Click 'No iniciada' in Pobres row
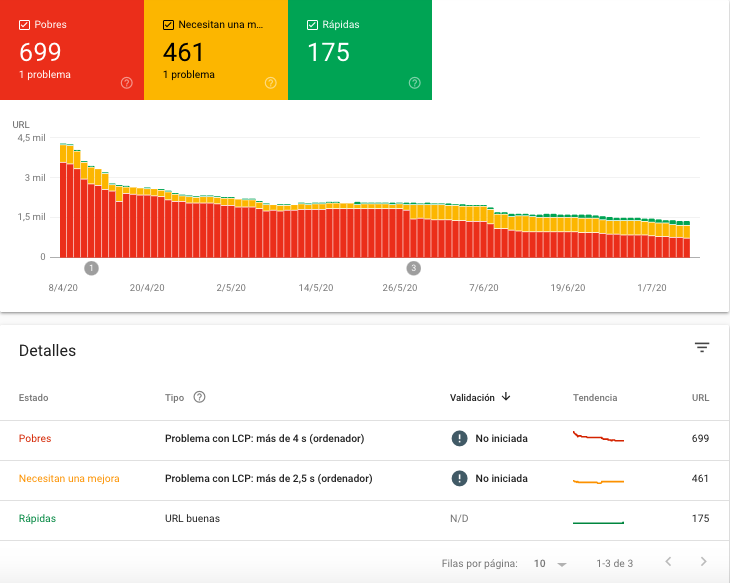The height and width of the screenshot is (583, 730). (x=501, y=438)
